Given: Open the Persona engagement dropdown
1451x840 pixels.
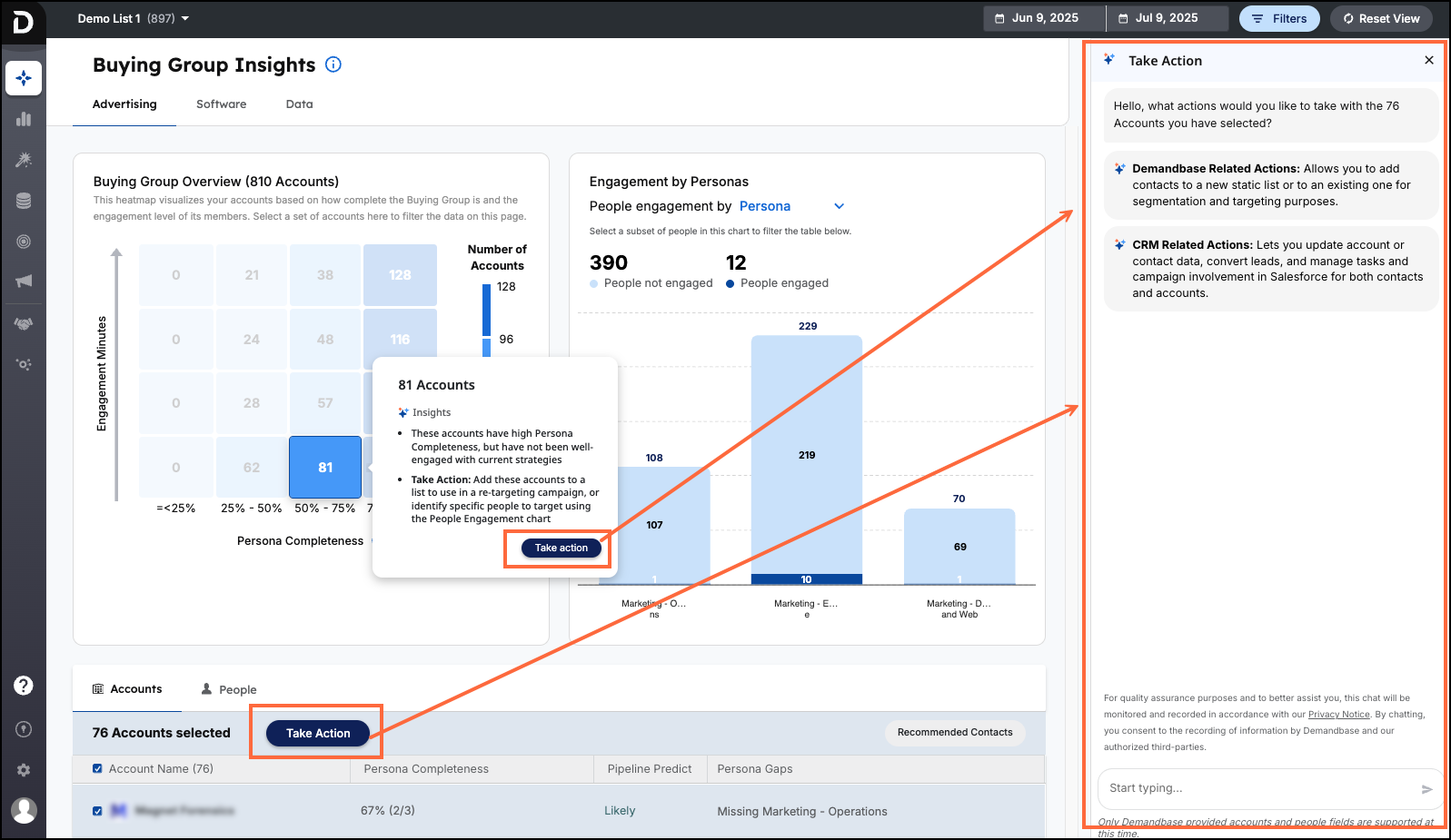Looking at the screenshot, I should [791, 206].
